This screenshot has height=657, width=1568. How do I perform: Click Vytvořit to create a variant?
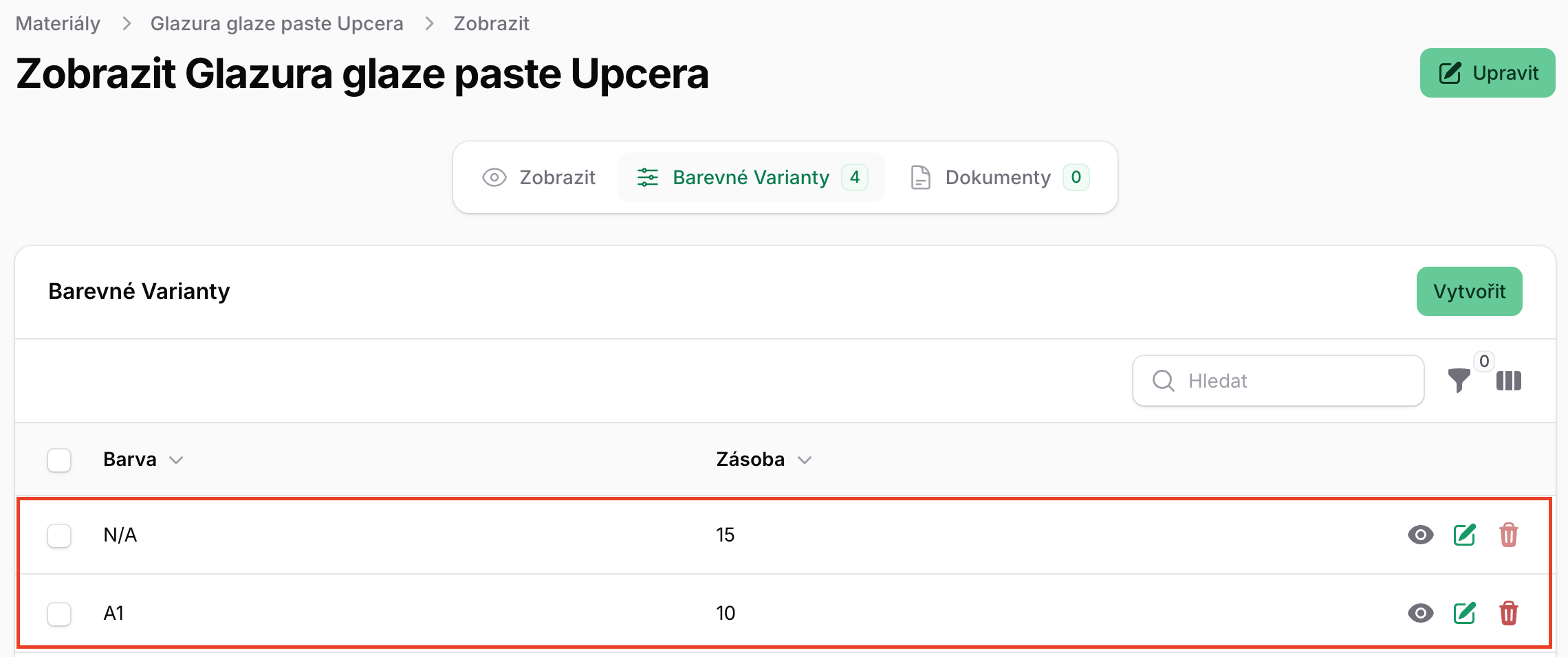[1469, 291]
